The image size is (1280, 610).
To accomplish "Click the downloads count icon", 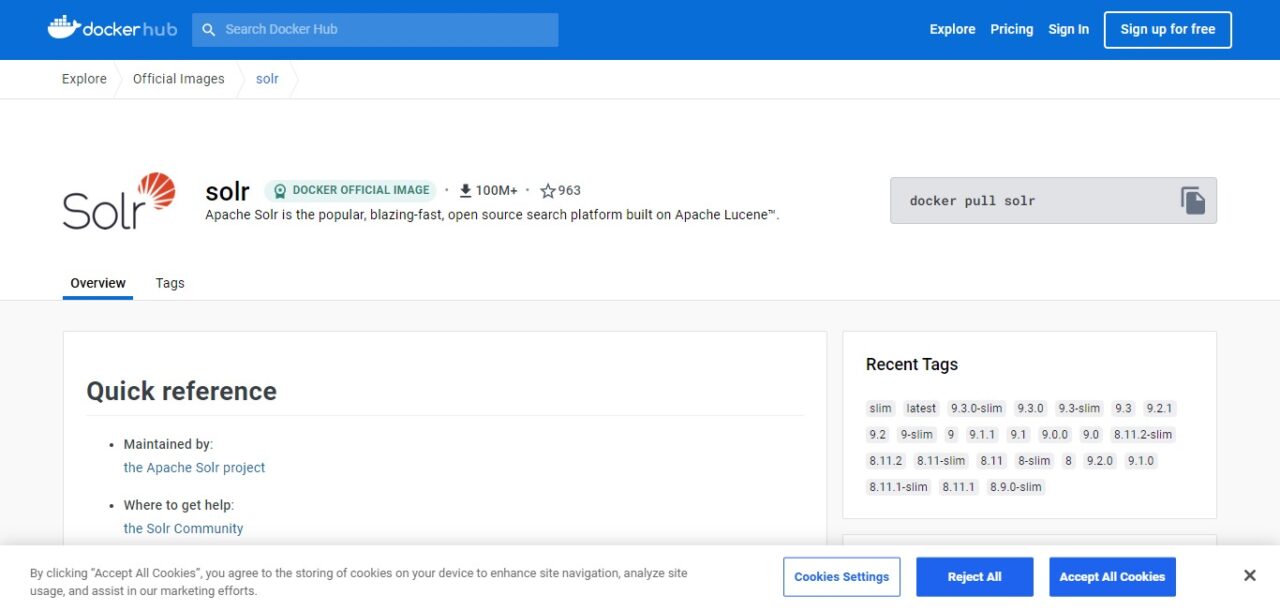I will pos(465,191).
